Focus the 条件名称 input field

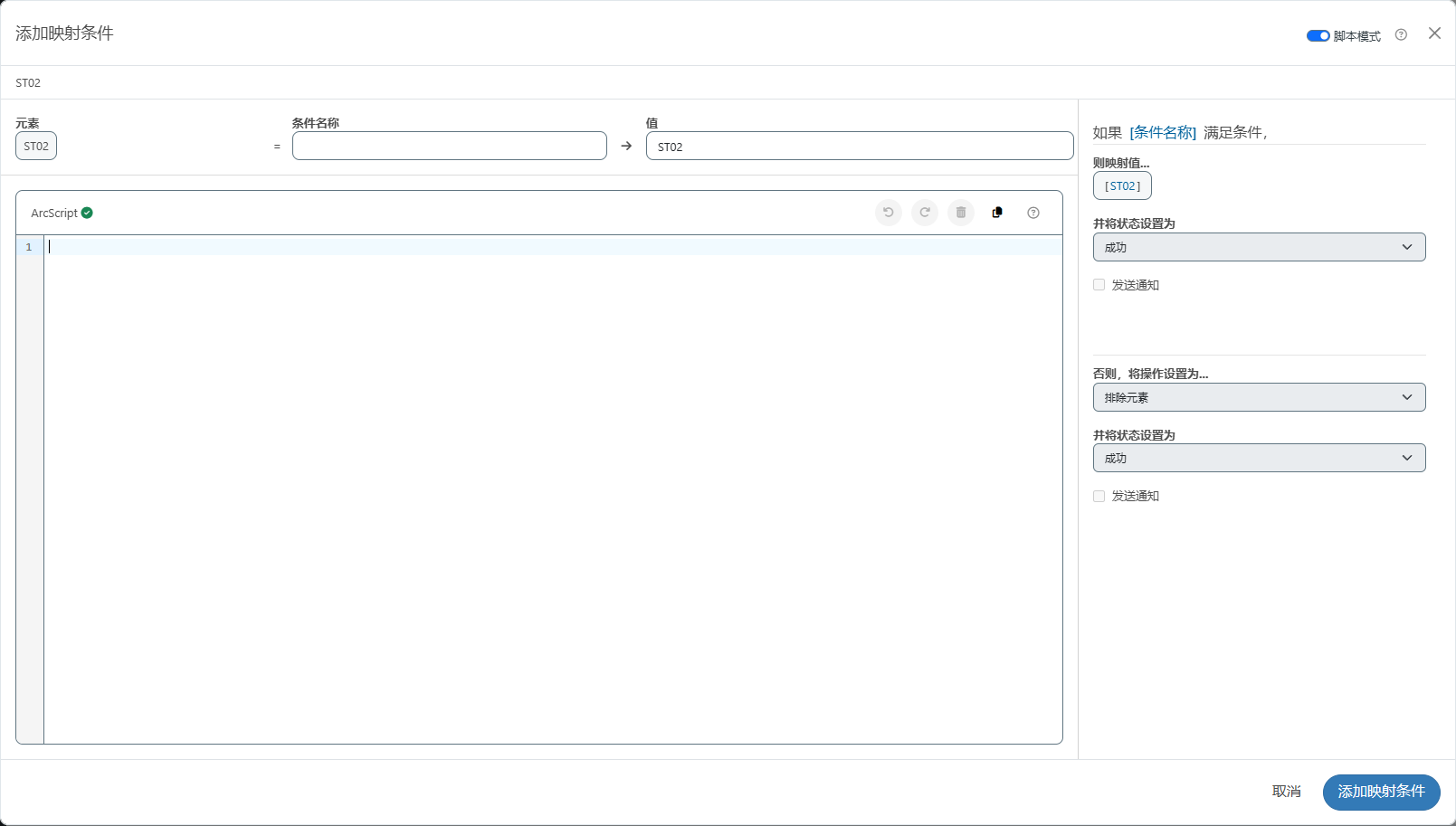click(449, 146)
